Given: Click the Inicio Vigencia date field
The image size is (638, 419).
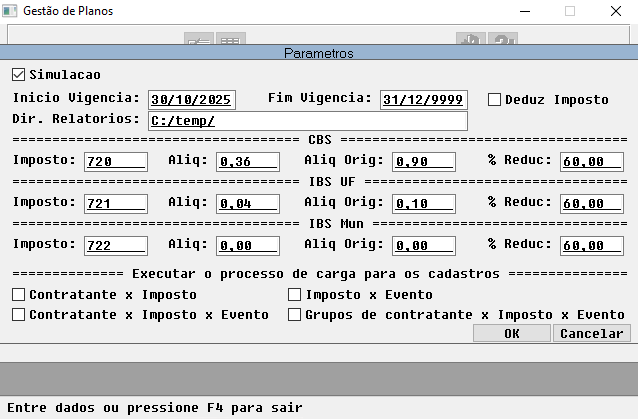Looking at the screenshot, I should 192,100.
